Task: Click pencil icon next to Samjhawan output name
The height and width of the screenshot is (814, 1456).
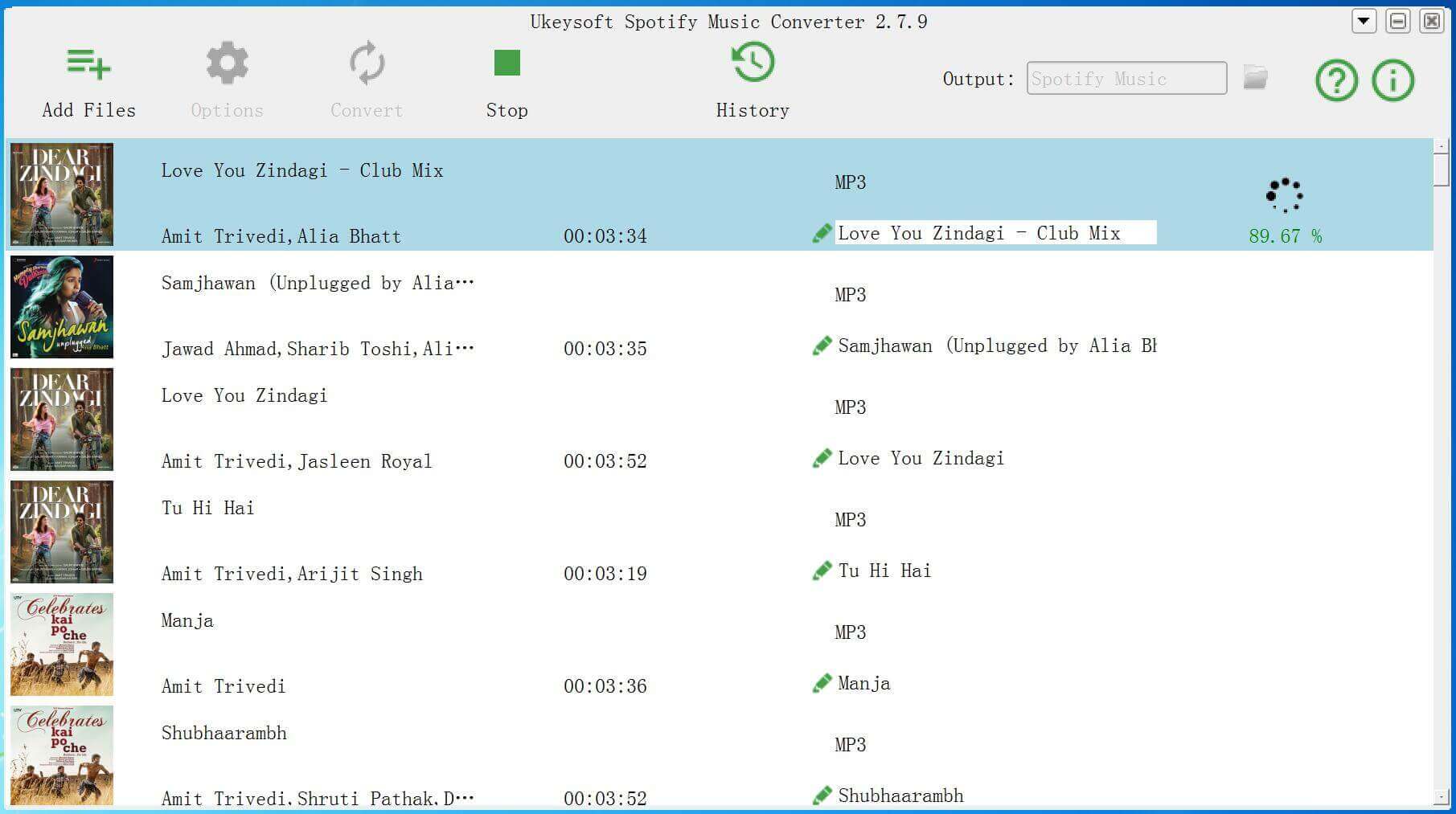Action: [822, 346]
